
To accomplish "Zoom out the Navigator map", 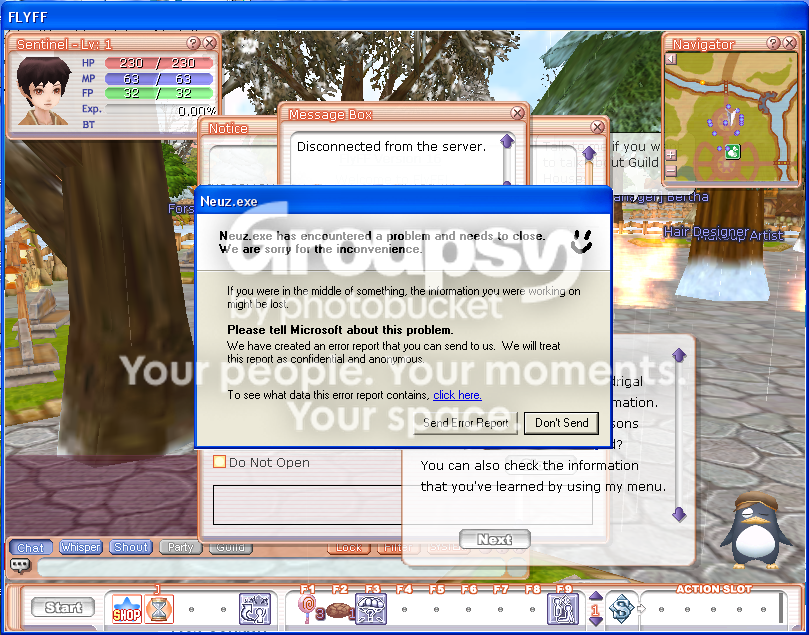I will point(671,171).
